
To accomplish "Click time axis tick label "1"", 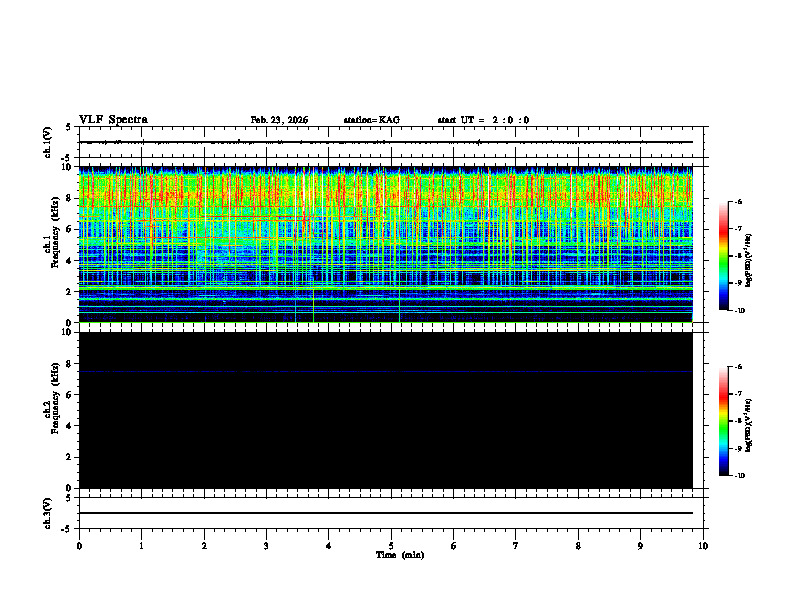I will 141,546.
